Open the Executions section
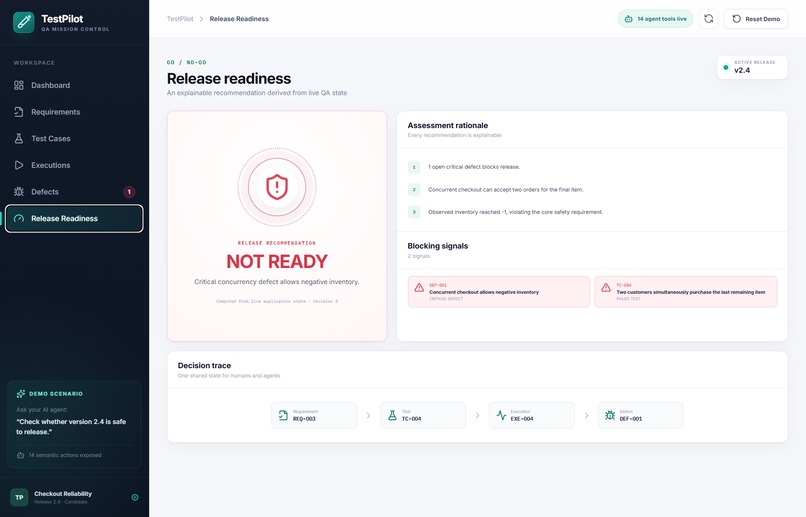Viewport: 806px width, 517px height. tap(74, 165)
